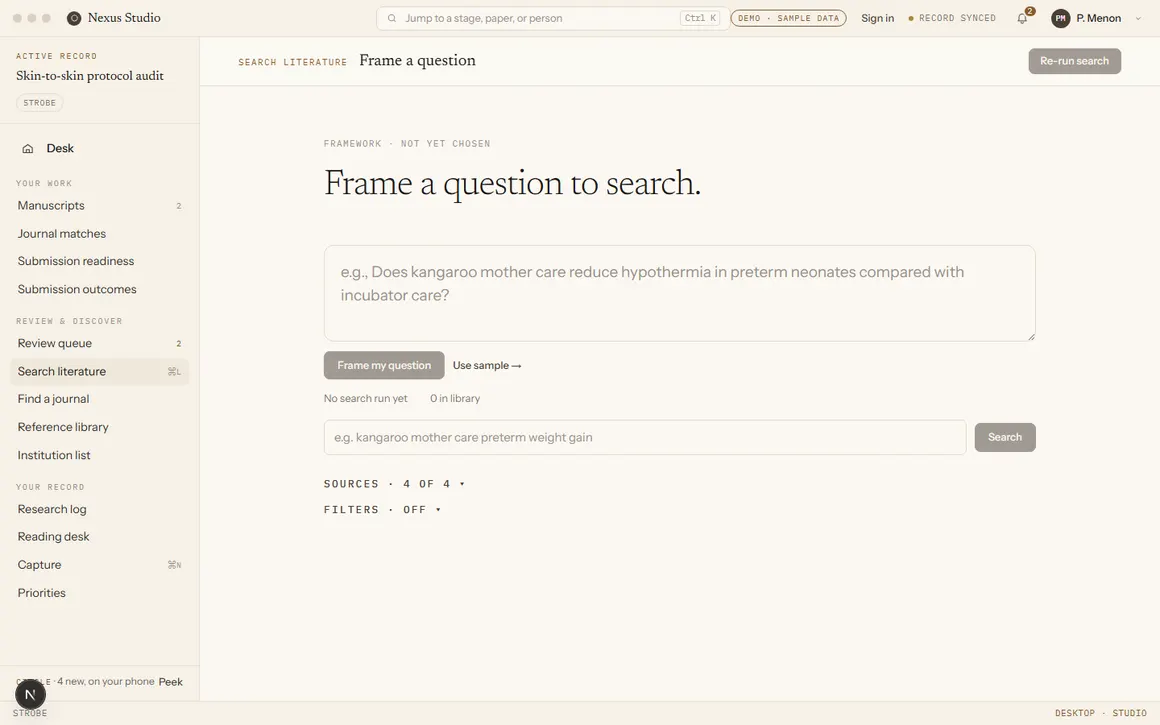Click the Skin-to-skin protocol audit title
The image size is (1160, 725).
(90, 75)
